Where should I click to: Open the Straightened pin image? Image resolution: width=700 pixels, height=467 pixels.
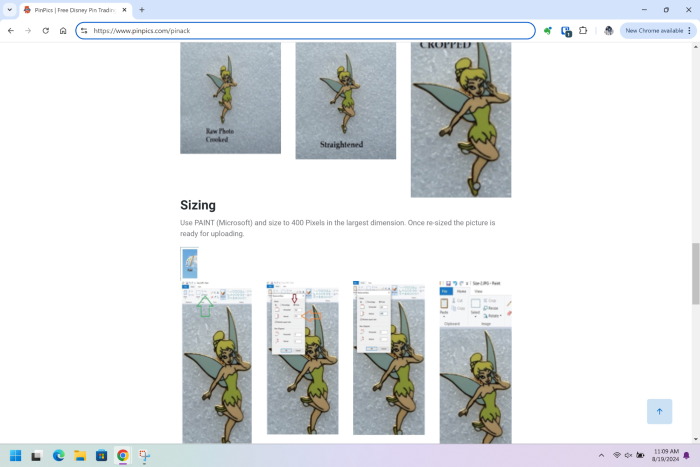[346, 101]
